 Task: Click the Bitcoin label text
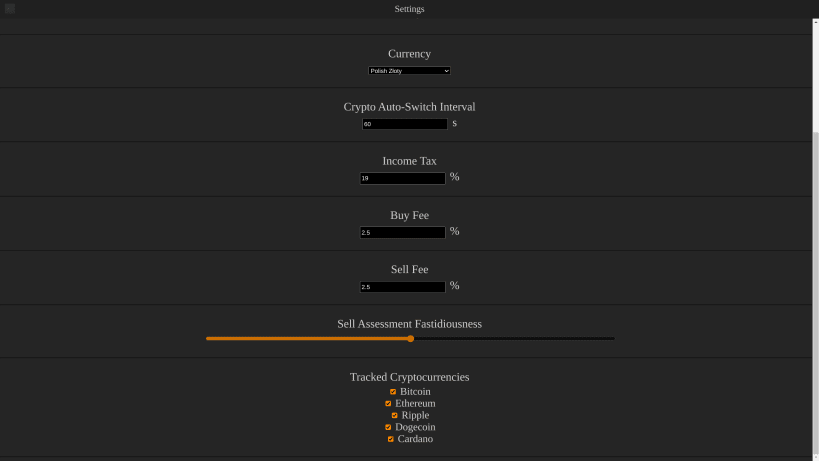[x=415, y=392]
